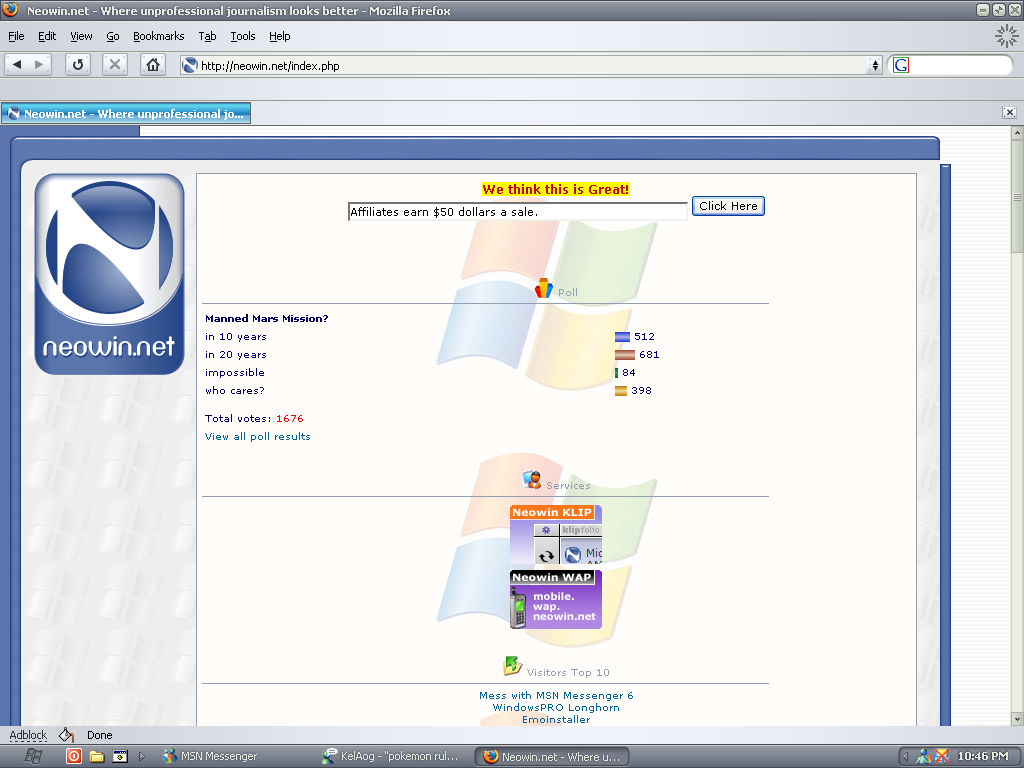Click the Stop loading X button
Image resolution: width=1024 pixels, height=768 pixels.
(114, 65)
